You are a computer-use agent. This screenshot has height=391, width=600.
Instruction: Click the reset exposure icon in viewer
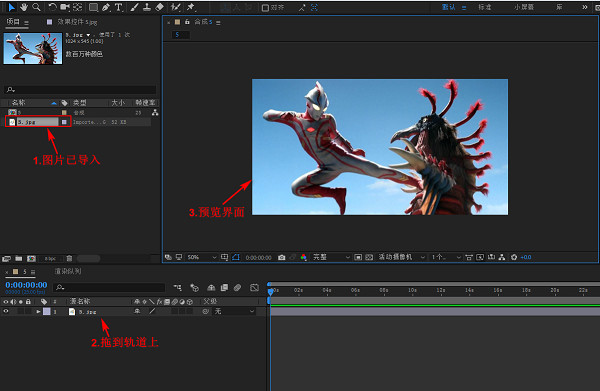point(514,257)
